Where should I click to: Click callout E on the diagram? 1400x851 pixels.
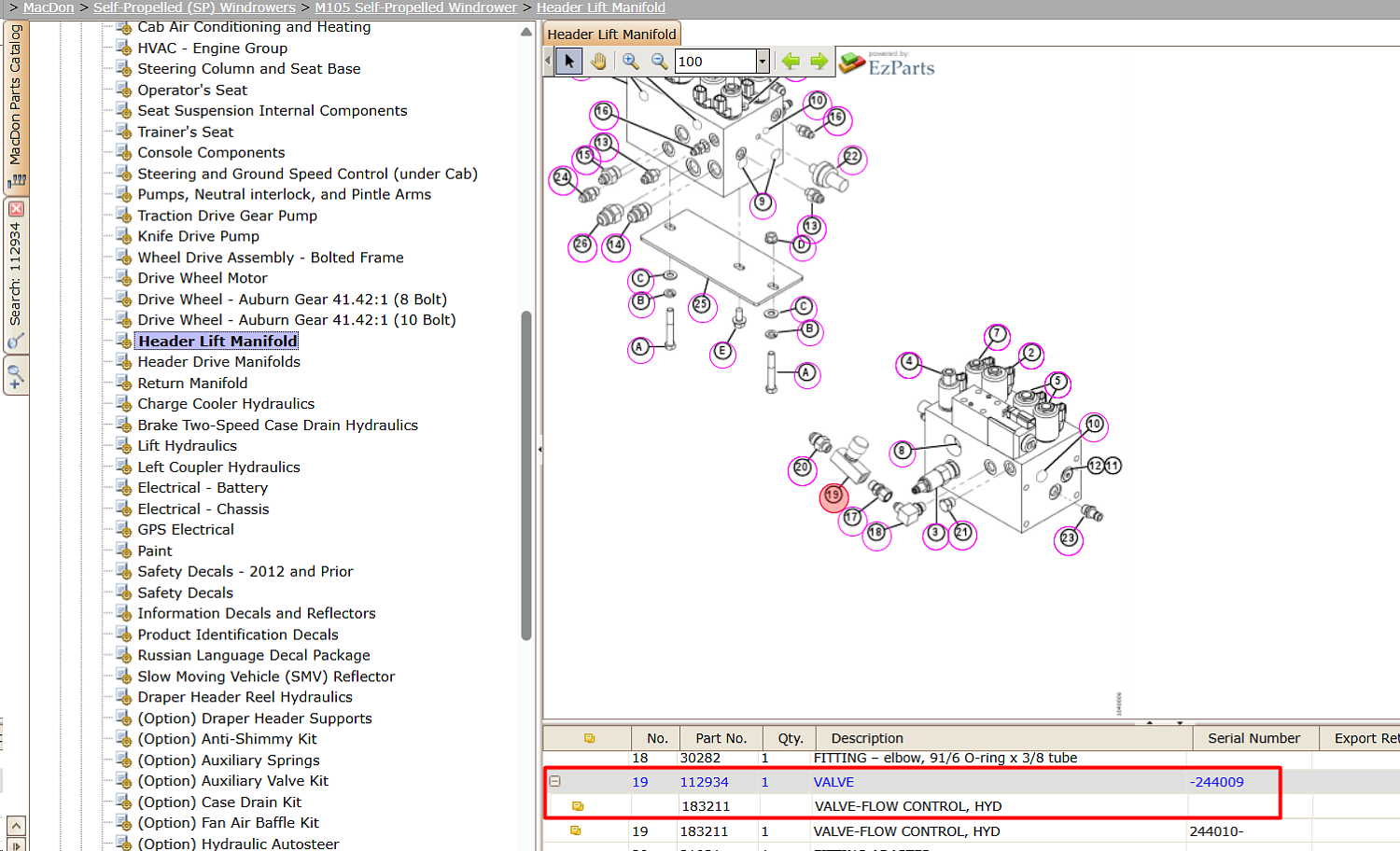coord(721,352)
